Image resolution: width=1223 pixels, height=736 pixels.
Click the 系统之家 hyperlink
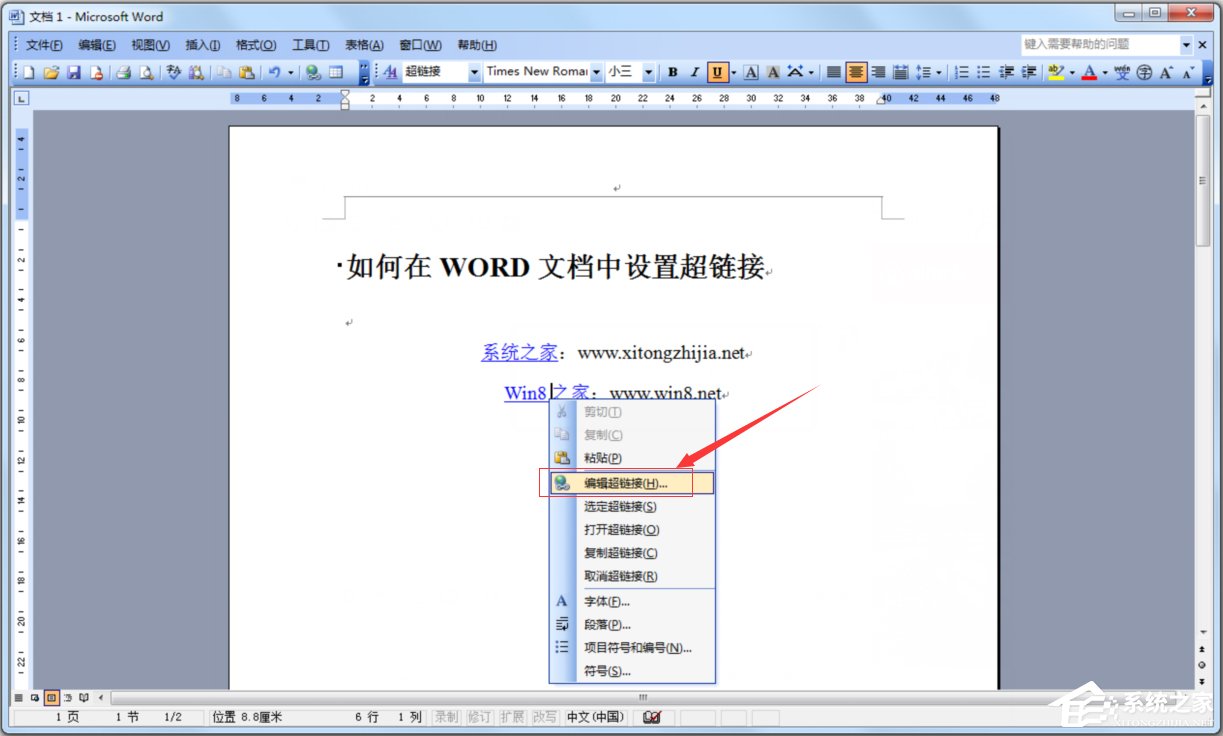518,352
